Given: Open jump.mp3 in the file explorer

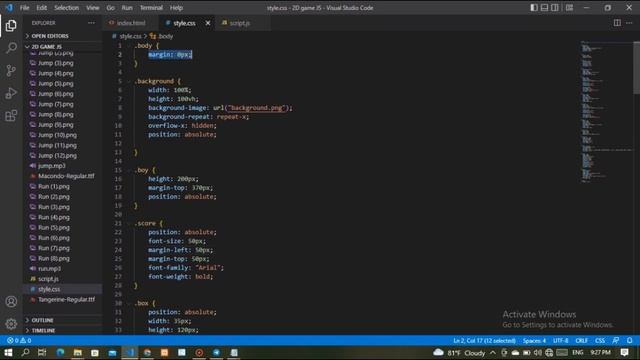Looking at the screenshot, I should 62,166.
